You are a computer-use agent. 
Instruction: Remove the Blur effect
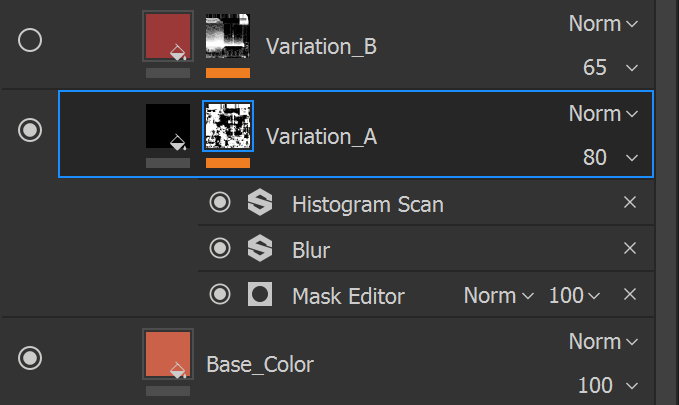[x=630, y=248]
